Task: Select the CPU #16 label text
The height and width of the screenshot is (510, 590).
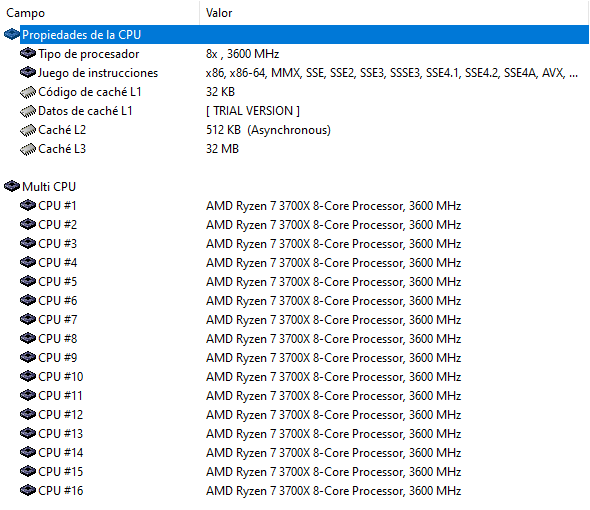Action: point(60,490)
